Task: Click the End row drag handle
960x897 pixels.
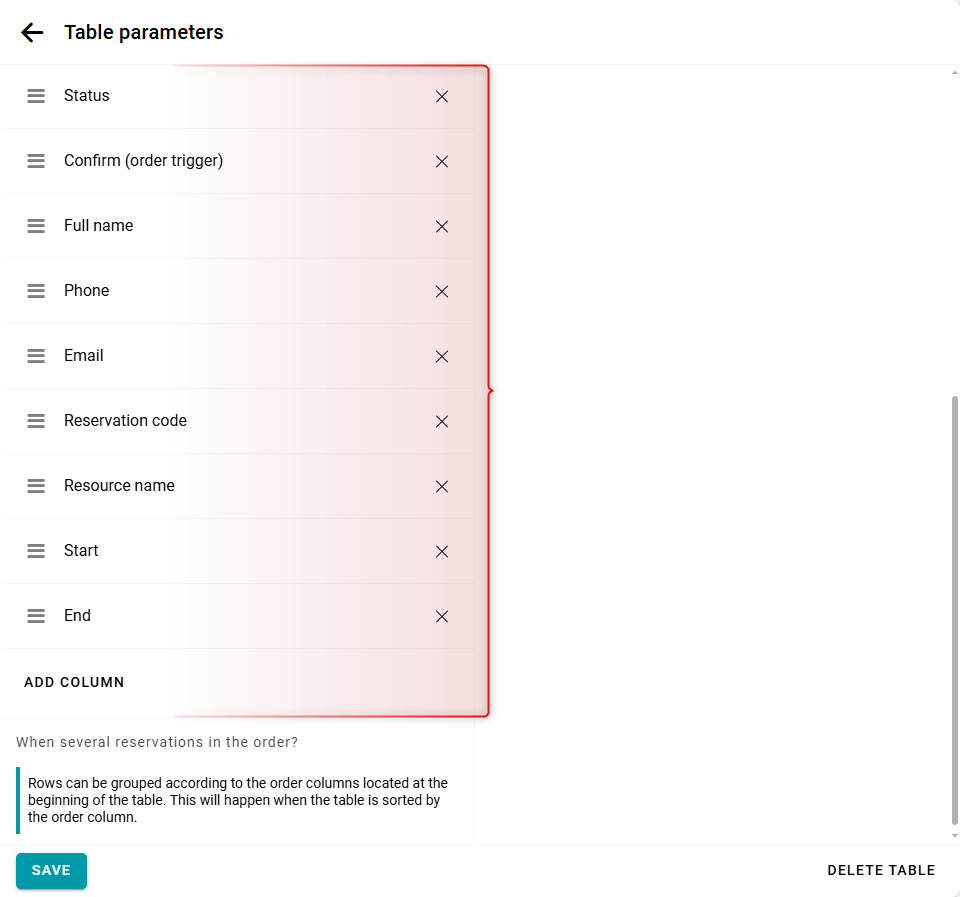Action: [36, 616]
